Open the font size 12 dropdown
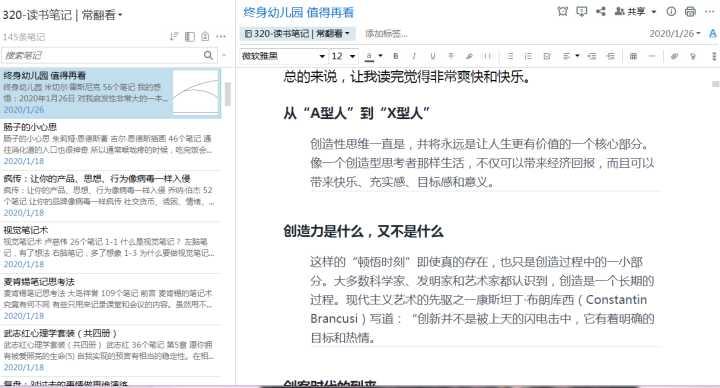The height and width of the screenshot is (388, 720). [343, 56]
